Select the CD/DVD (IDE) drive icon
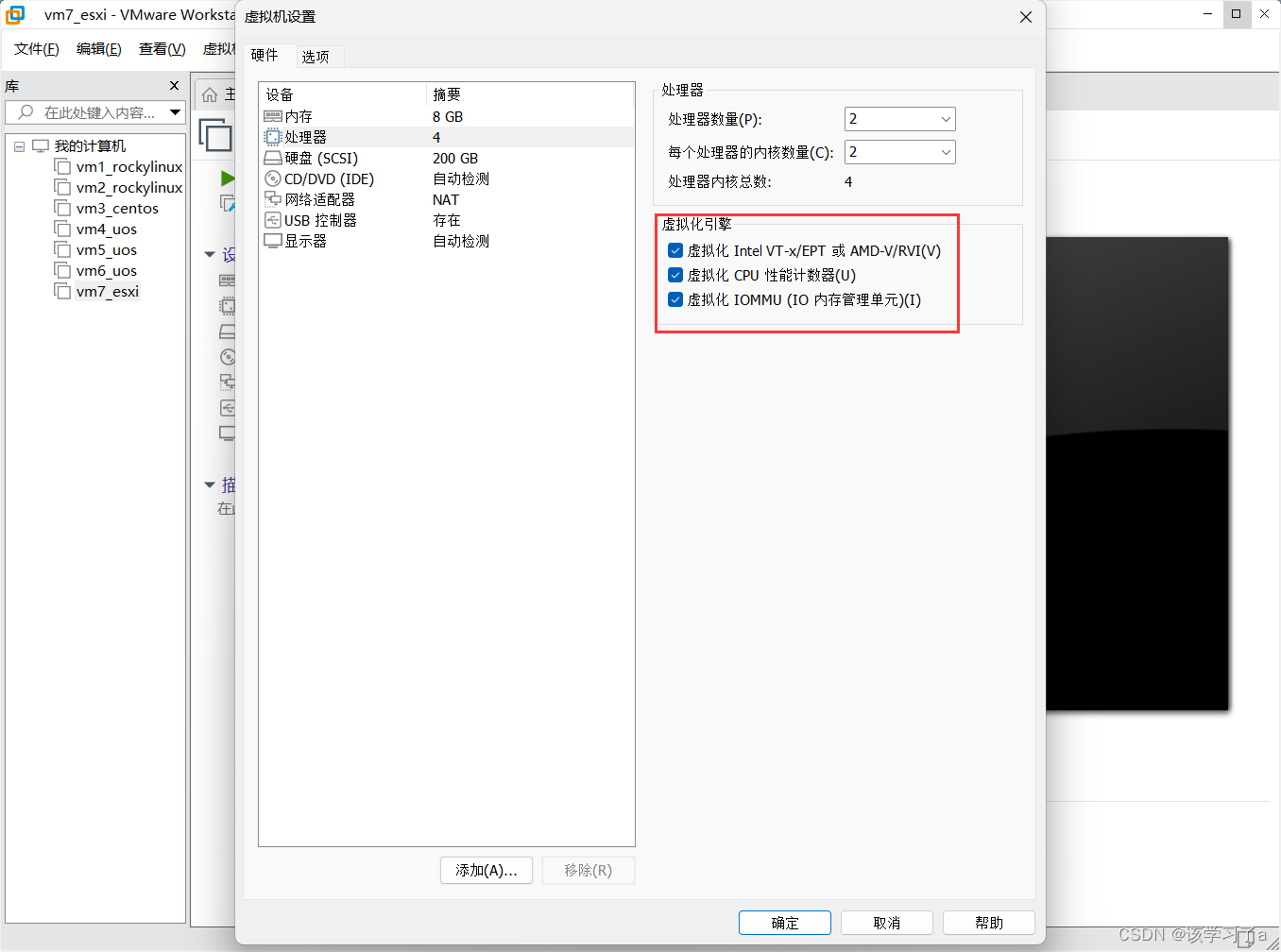Image resolution: width=1281 pixels, height=952 pixels. [x=273, y=178]
